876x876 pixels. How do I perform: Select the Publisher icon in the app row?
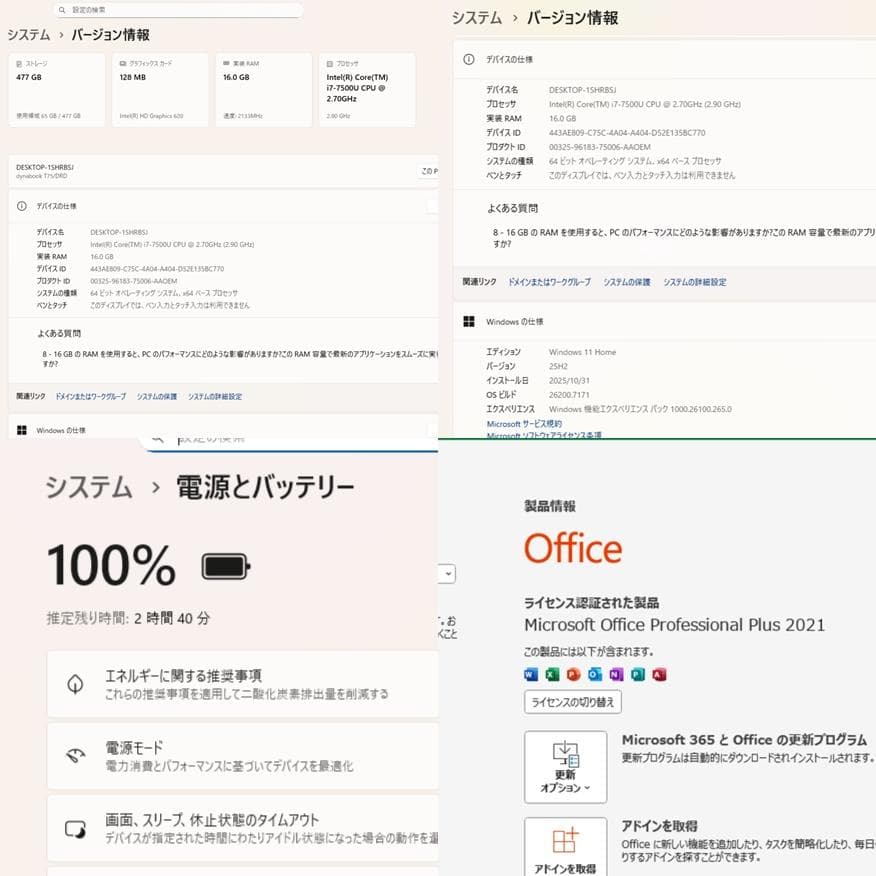click(635, 674)
